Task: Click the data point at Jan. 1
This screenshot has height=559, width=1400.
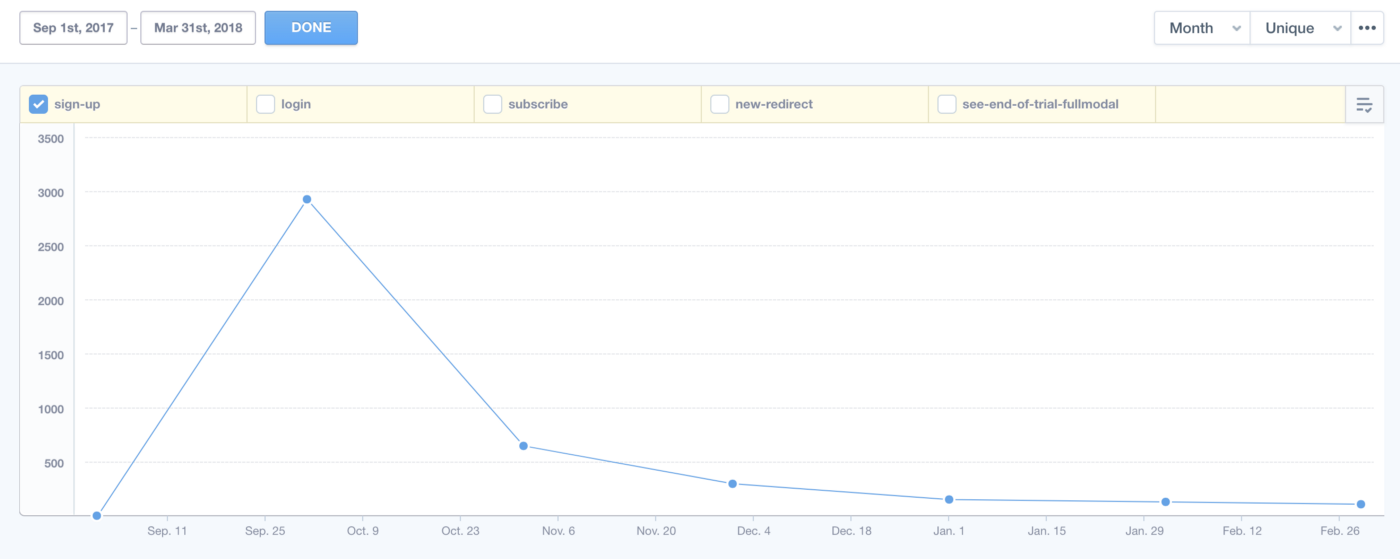Action: point(949,499)
